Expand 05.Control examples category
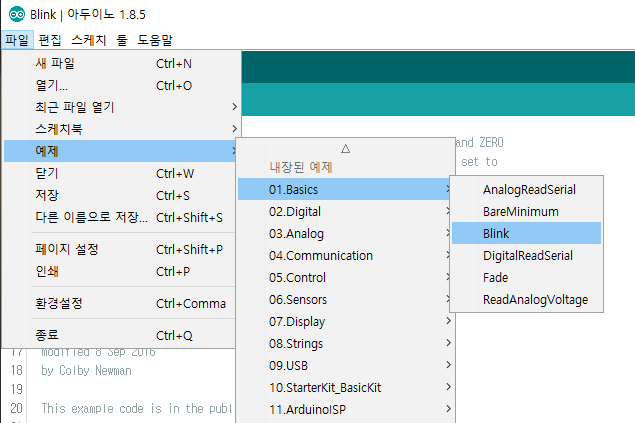The width and height of the screenshot is (635, 423). [x=345, y=277]
